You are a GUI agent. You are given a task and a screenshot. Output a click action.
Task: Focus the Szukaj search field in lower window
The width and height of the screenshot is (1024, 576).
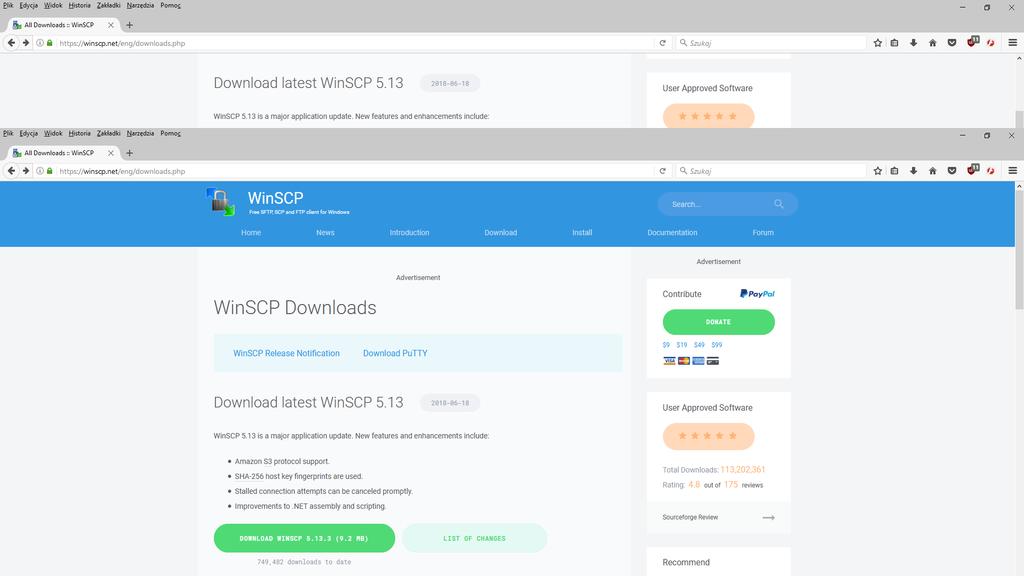click(x=771, y=171)
